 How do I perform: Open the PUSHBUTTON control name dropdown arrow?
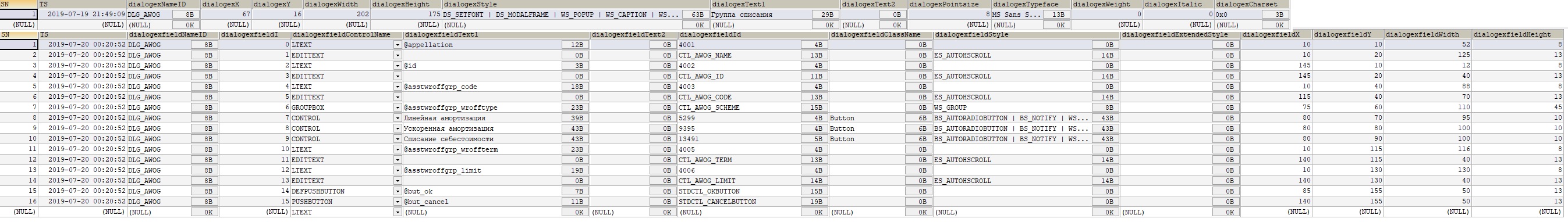tap(398, 202)
